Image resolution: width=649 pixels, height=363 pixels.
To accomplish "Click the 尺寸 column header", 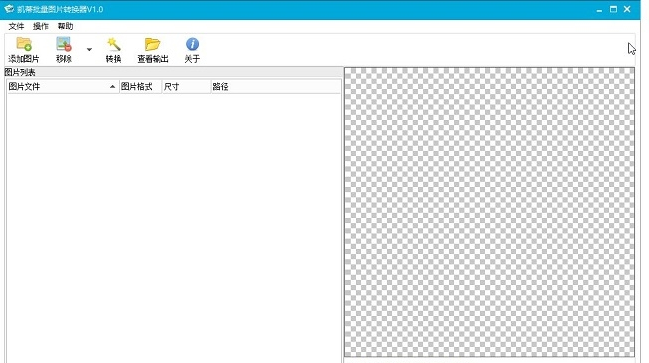I will [186, 87].
